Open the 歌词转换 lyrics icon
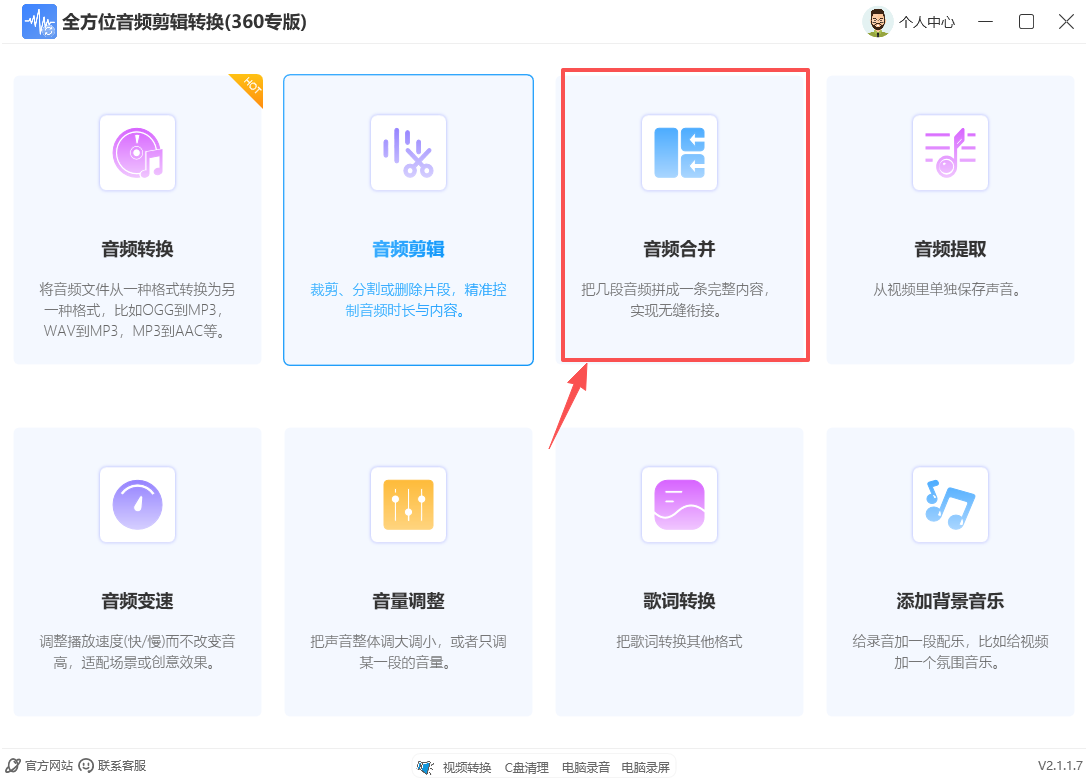The image size is (1088, 784). [679, 505]
